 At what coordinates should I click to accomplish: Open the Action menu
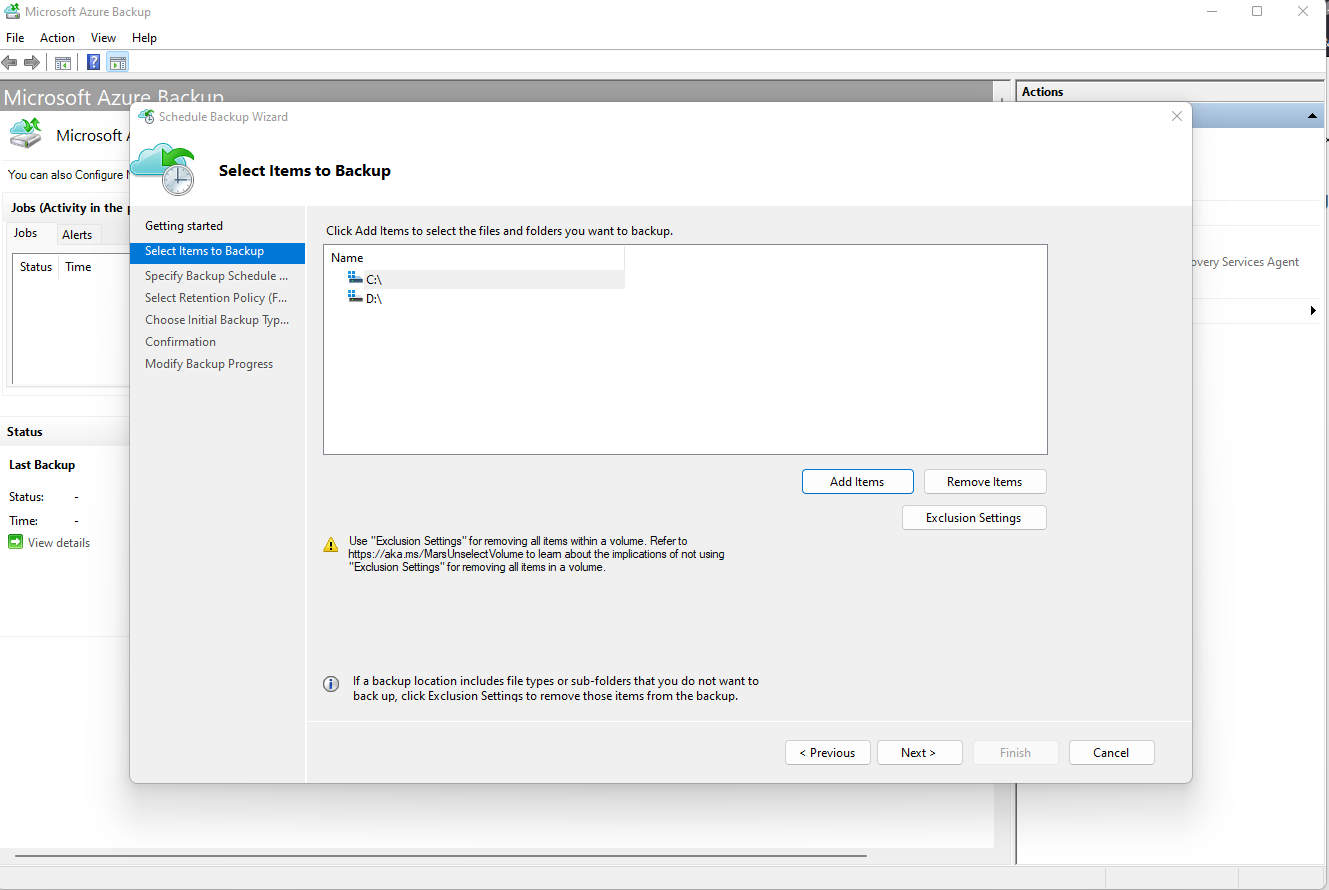click(57, 38)
